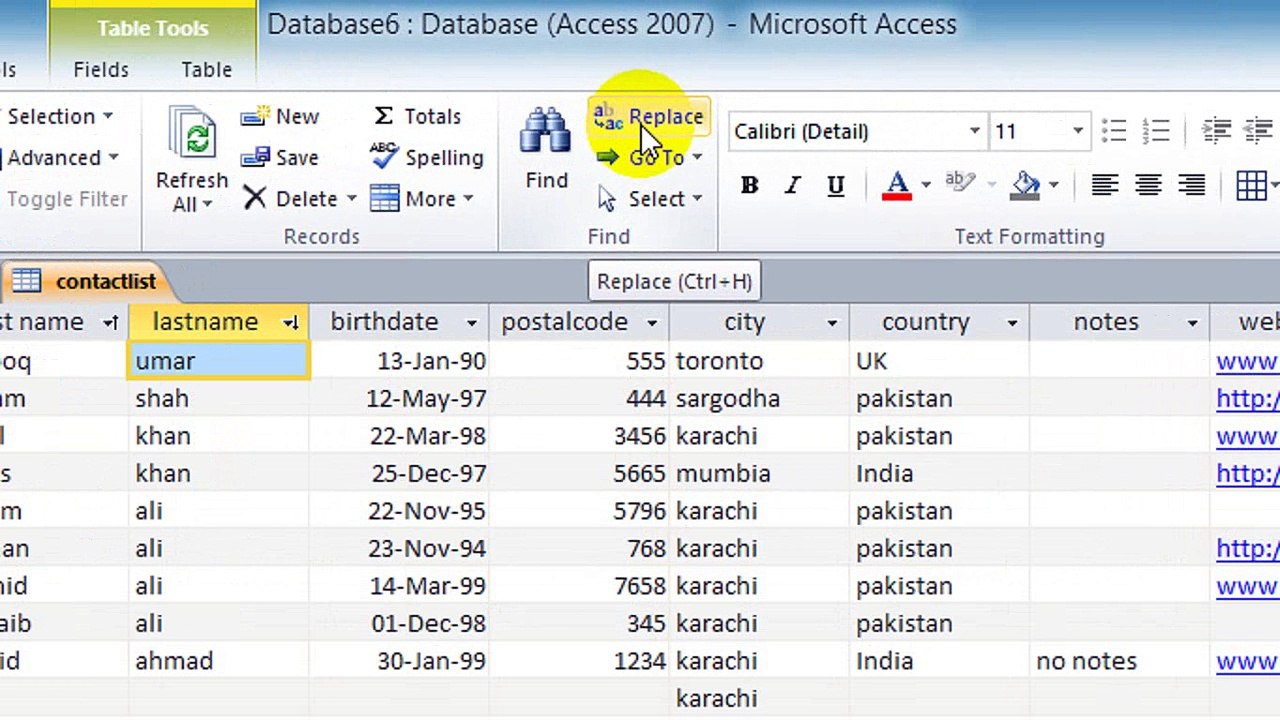Insert a numbered list
This screenshot has height=720, width=1280.
1156,131
